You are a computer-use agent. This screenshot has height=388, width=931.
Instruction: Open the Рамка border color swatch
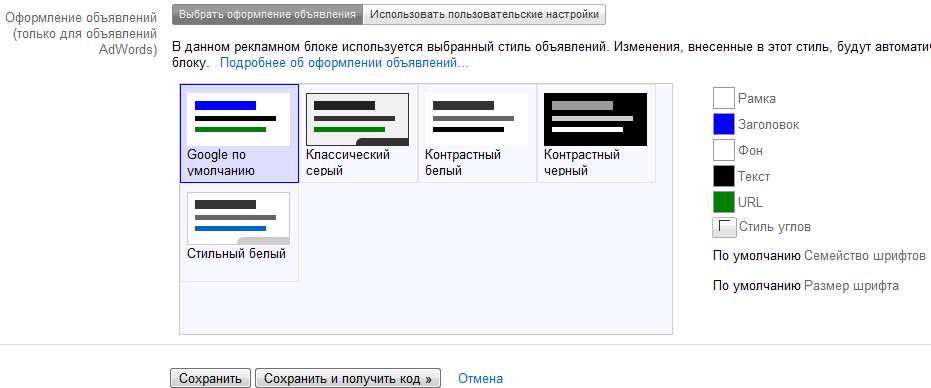724,98
